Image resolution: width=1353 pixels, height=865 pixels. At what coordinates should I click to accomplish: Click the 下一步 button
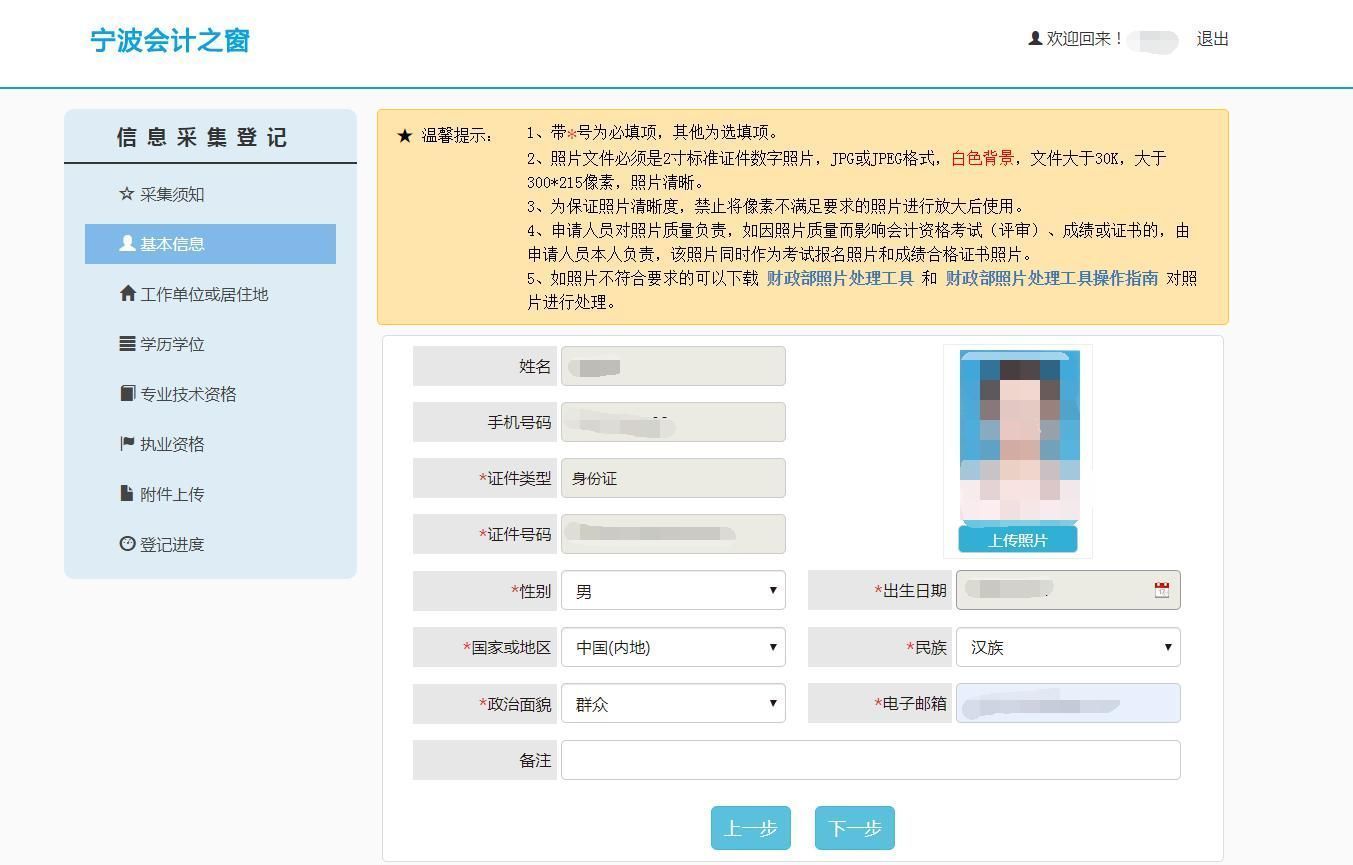[854, 827]
